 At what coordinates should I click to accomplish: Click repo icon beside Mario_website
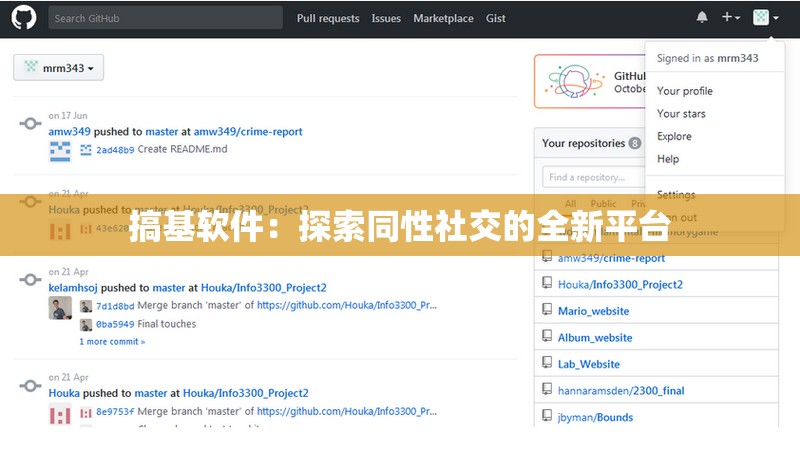point(546,310)
